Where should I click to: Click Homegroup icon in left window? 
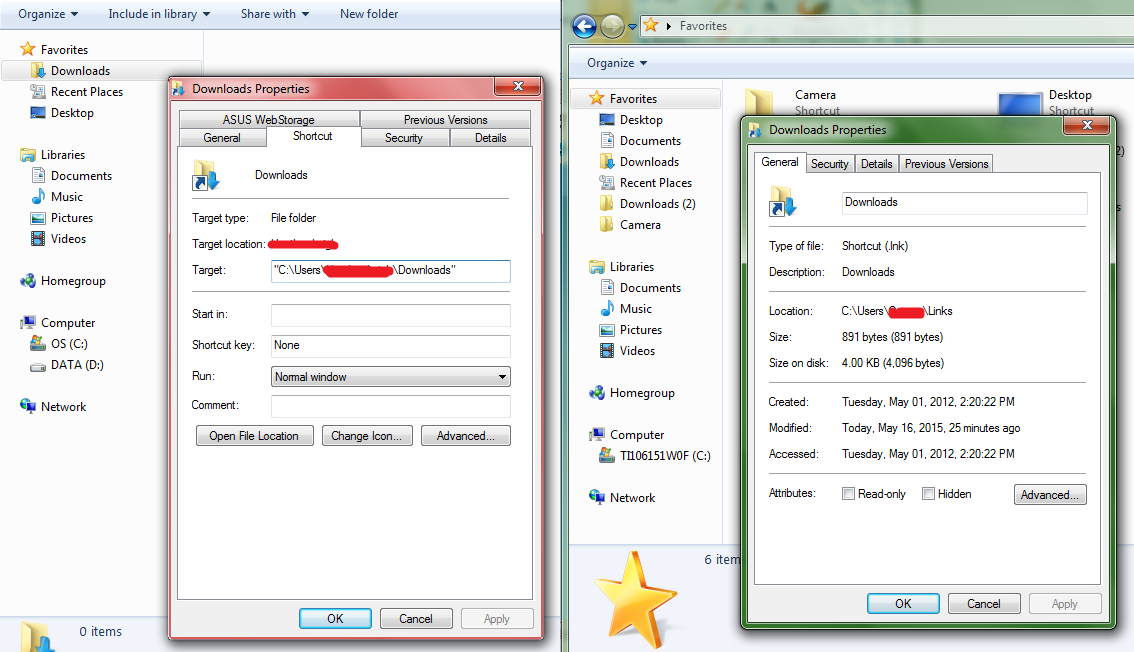[x=27, y=280]
